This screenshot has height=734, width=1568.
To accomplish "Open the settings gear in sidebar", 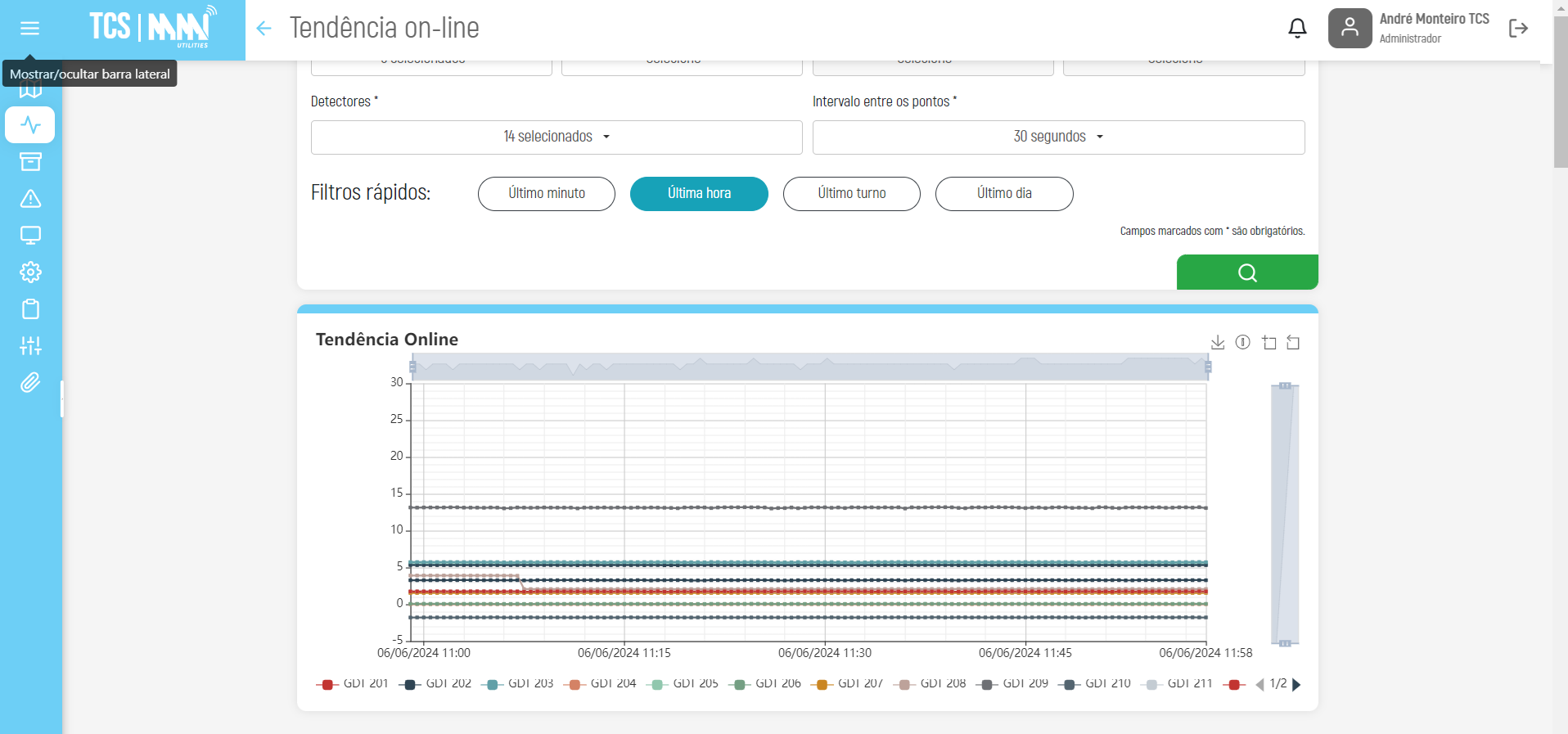I will point(30,272).
